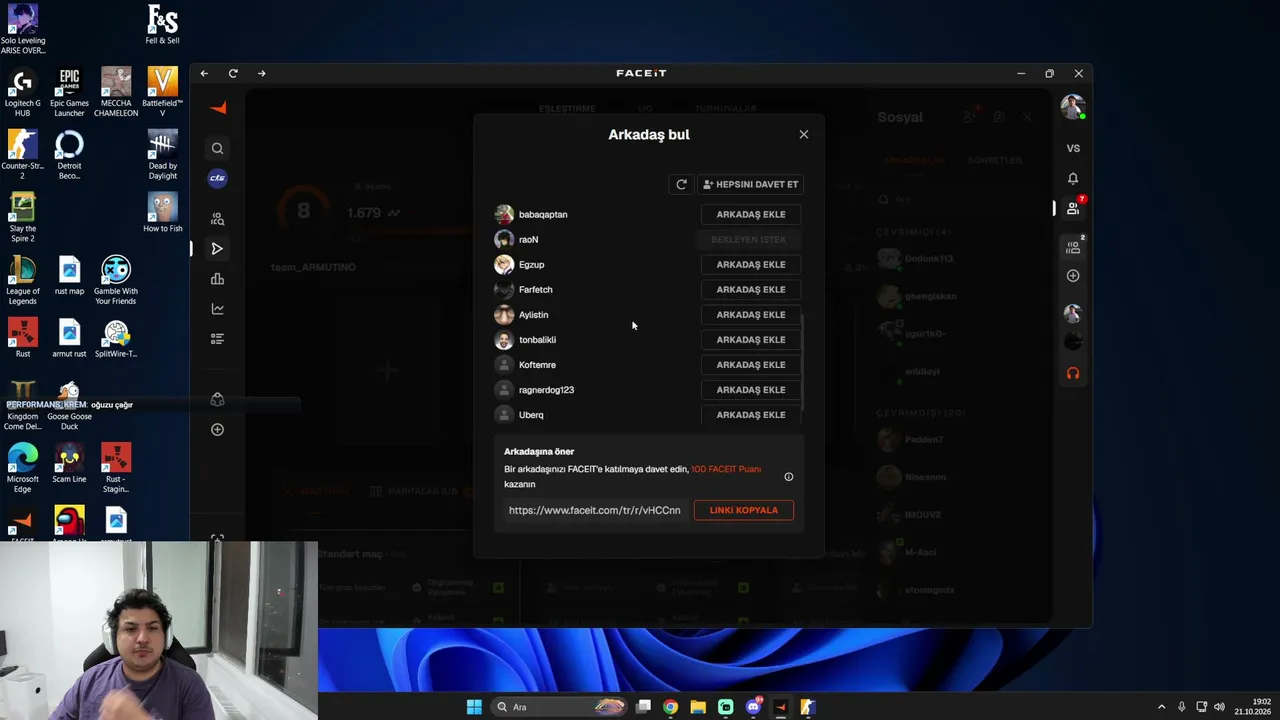Select the CS2 game icon in sidebar
The width and height of the screenshot is (1280, 720).
(217, 178)
